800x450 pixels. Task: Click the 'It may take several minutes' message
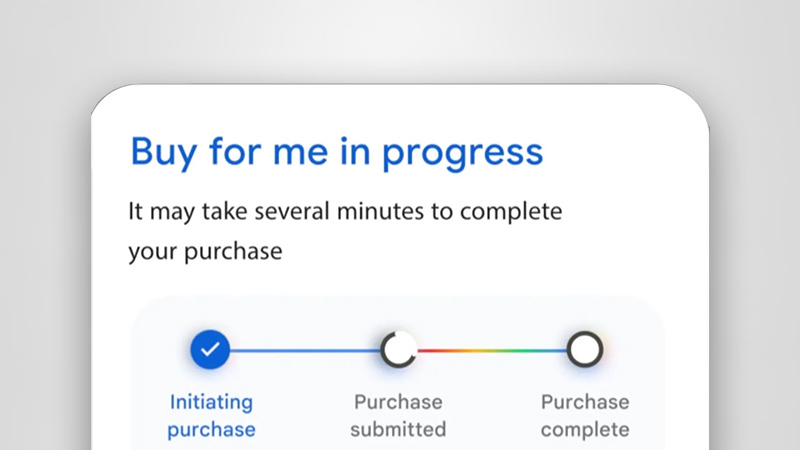tap(345, 231)
